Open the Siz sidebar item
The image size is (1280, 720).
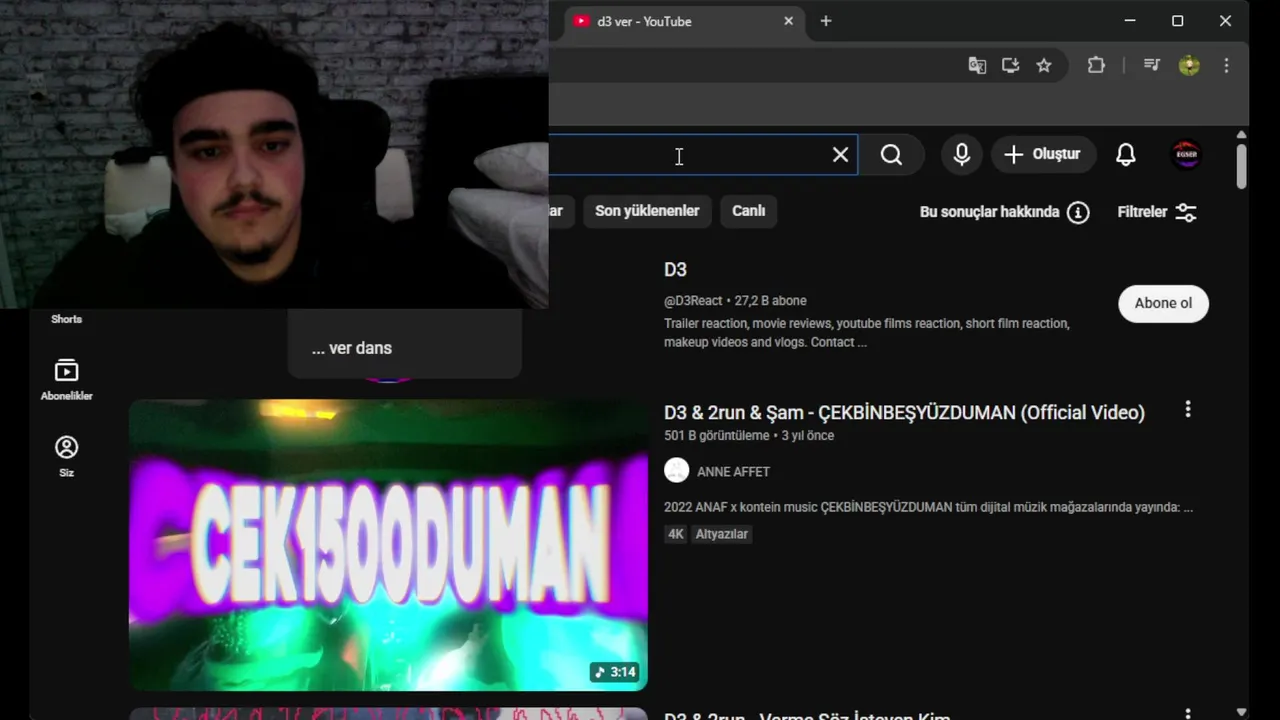66,457
